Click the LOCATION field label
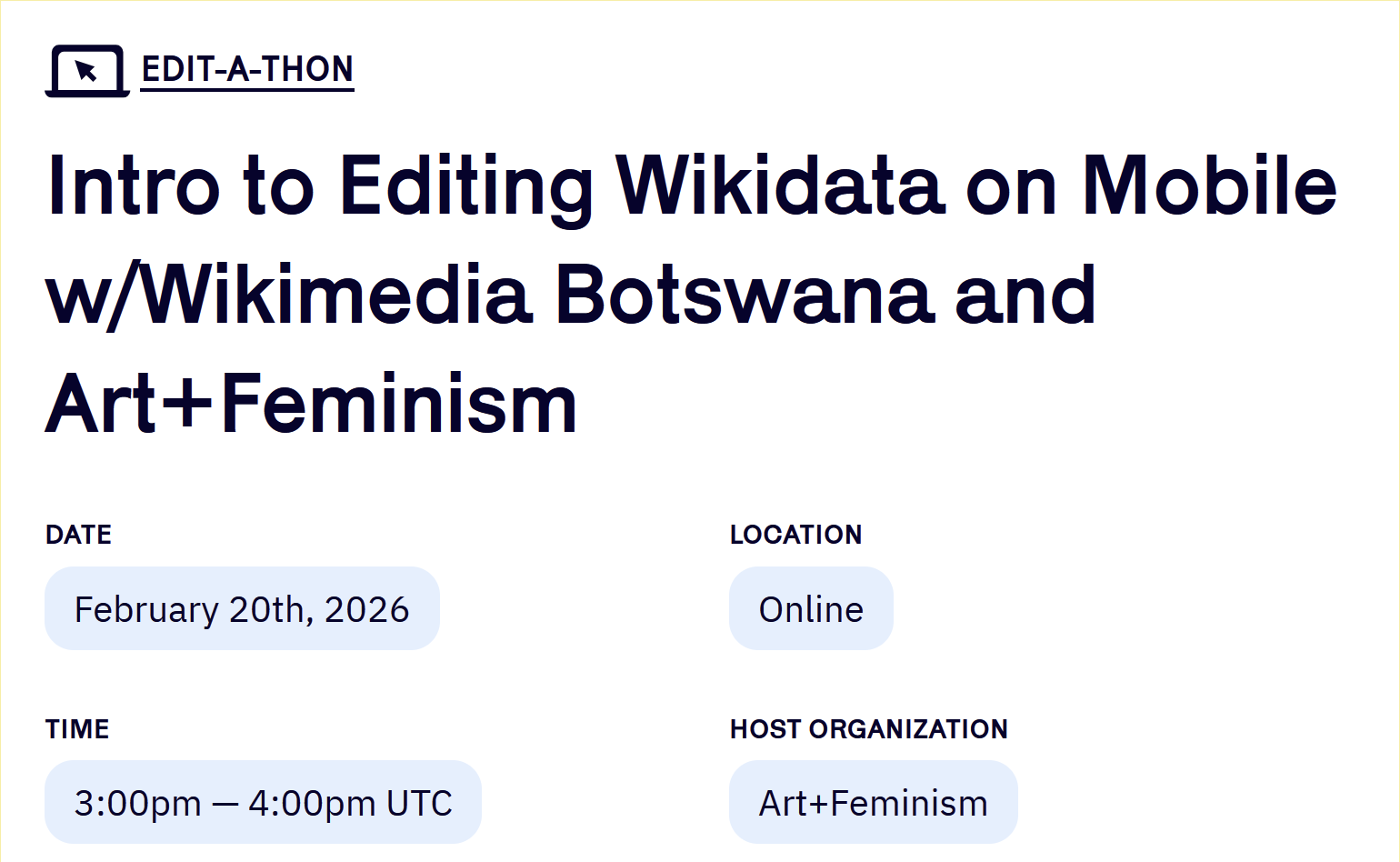Image resolution: width=1400 pixels, height=862 pixels. point(795,535)
